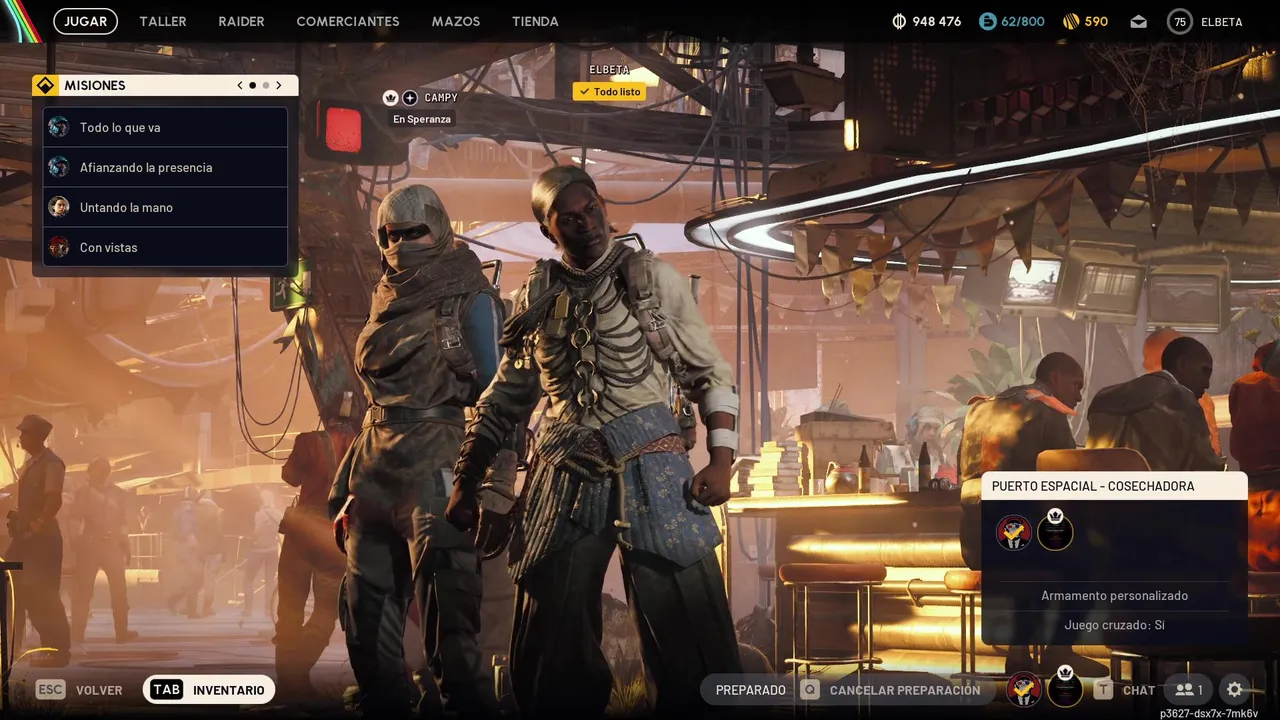Click the coin currency icon beside 948 476

click(898, 21)
